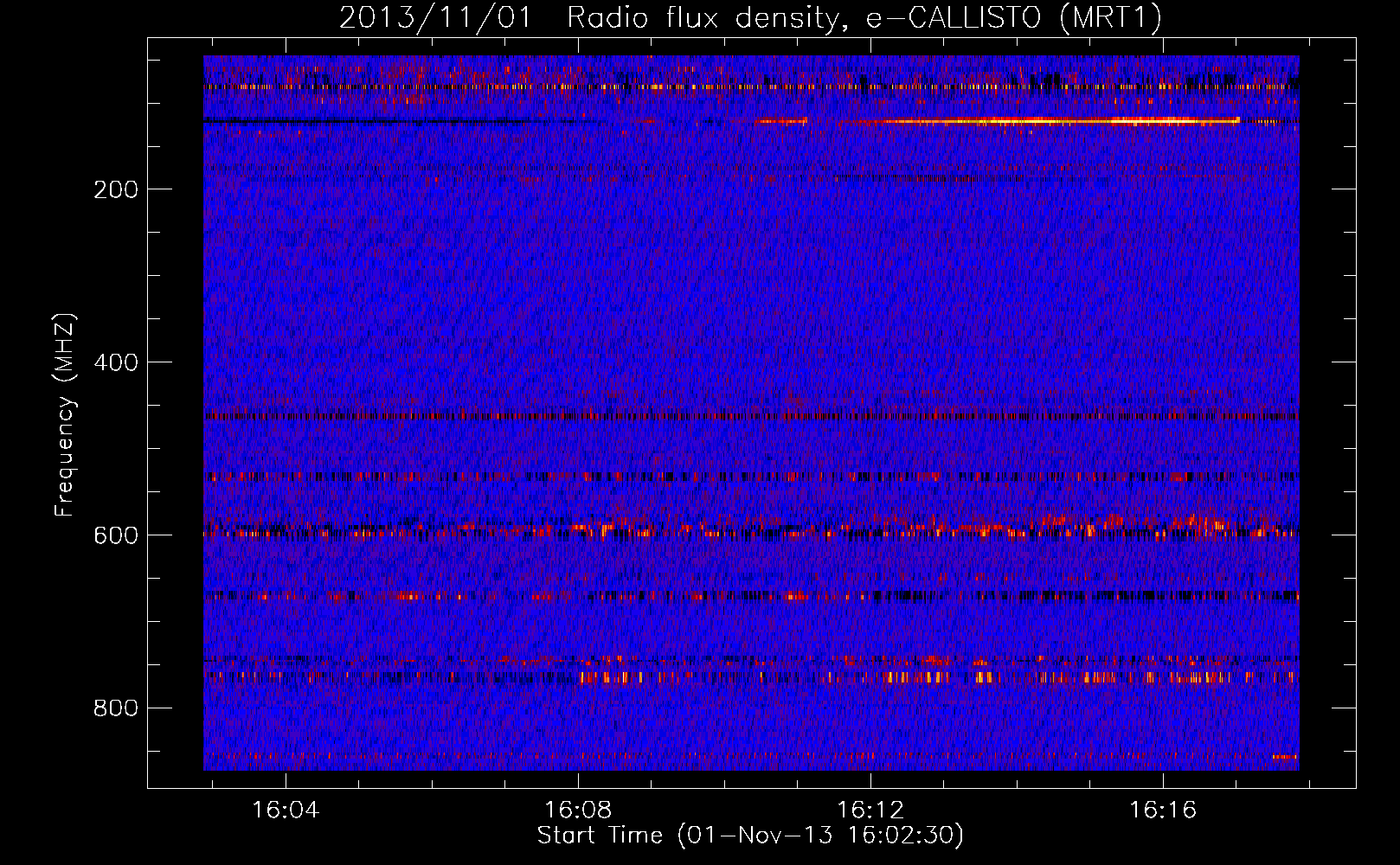Click the '600' frequency tick label
This screenshot has width=1400, height=865.
click(116, 535)
